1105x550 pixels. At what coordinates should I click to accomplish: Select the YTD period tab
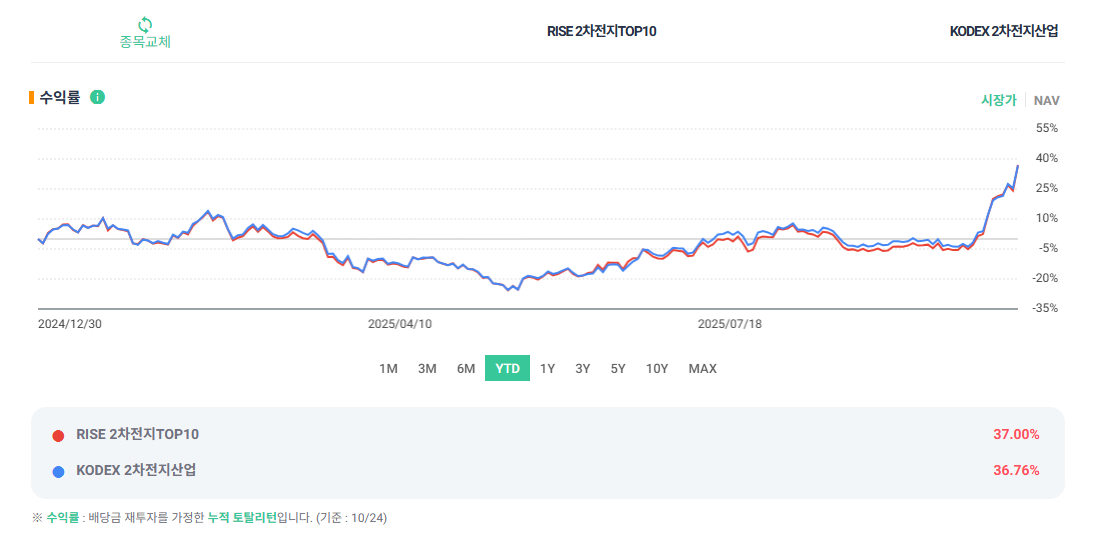pyautogui.click(x=507, y=368)
